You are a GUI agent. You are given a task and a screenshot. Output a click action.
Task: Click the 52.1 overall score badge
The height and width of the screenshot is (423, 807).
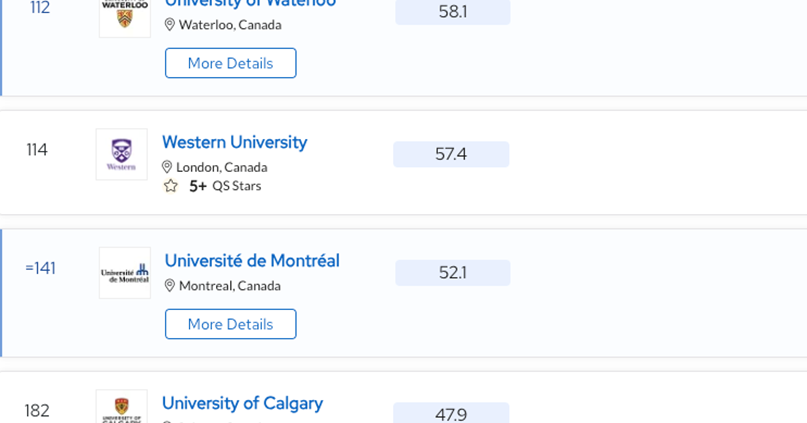[x=453, y=273]
